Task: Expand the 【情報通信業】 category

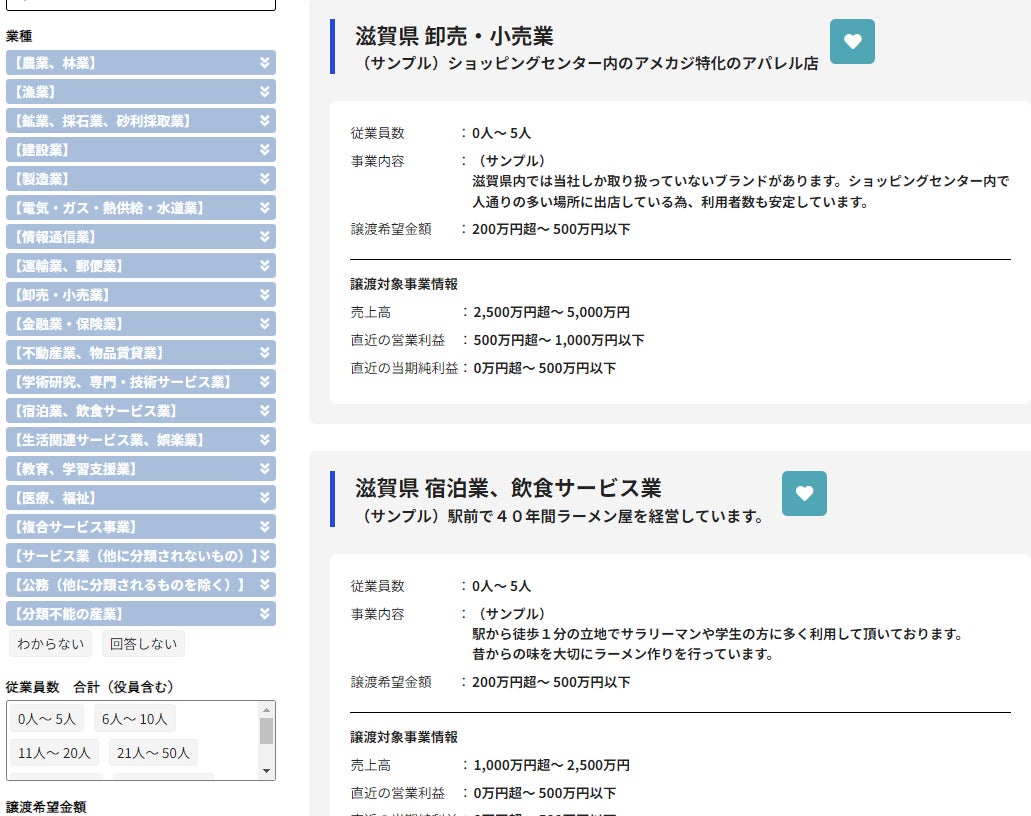Action: [x=141, y=237]
